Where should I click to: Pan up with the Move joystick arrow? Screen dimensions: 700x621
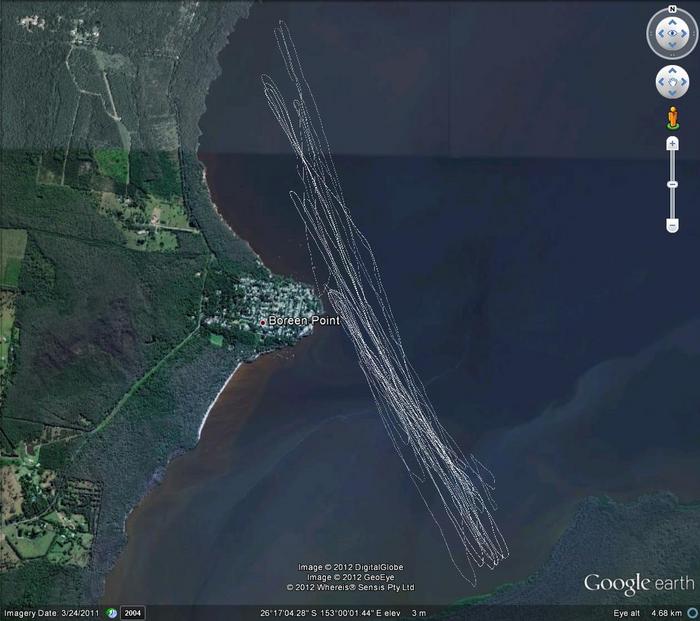[x=672, y=71]
